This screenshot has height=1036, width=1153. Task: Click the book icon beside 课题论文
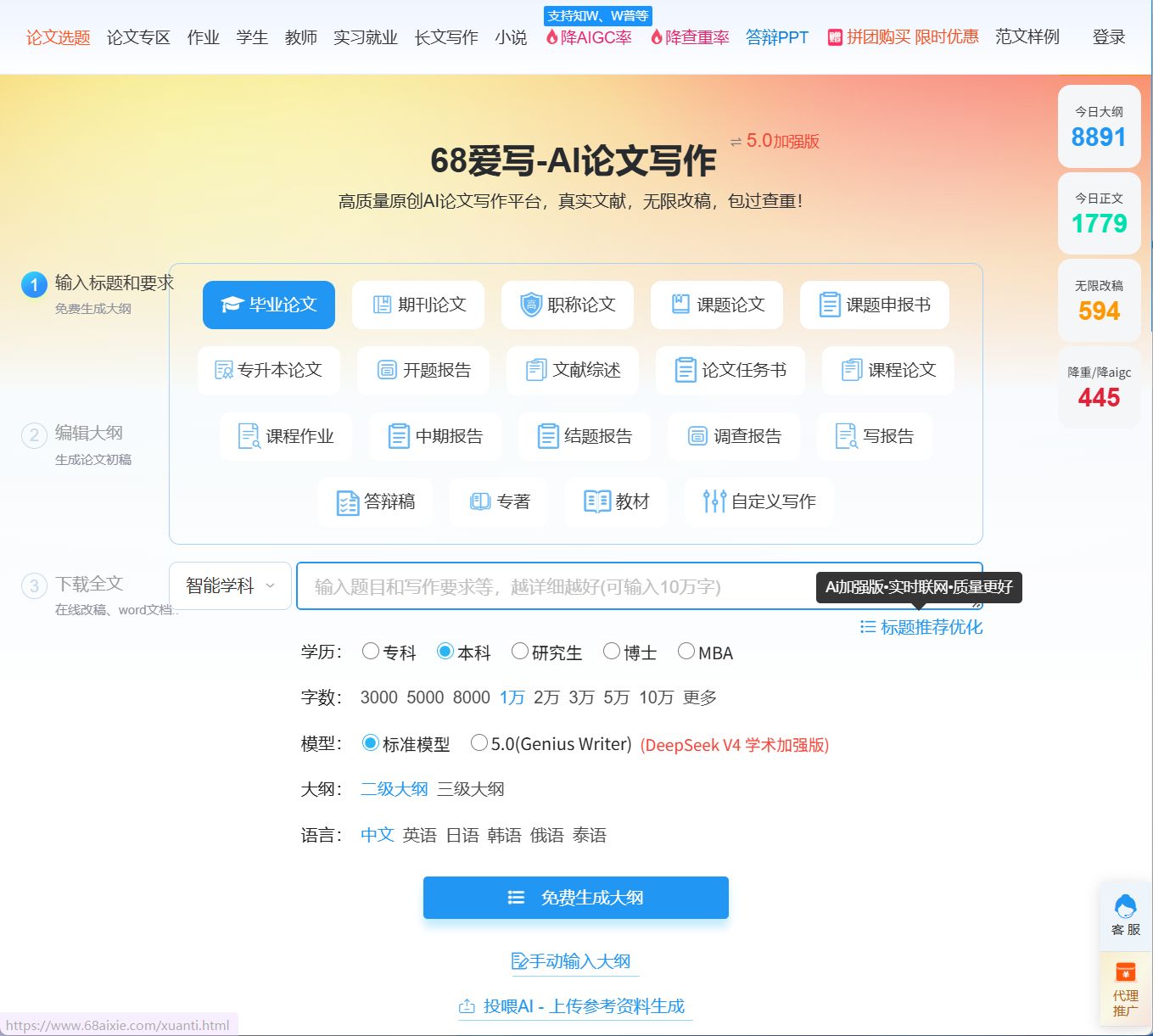(680, 305)
